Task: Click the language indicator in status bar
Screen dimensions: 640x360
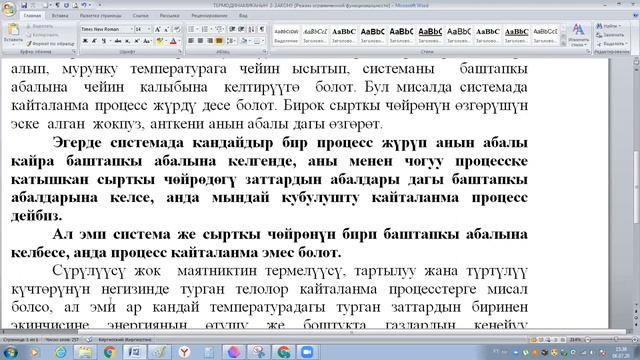Action: click(x=125, y=339)
